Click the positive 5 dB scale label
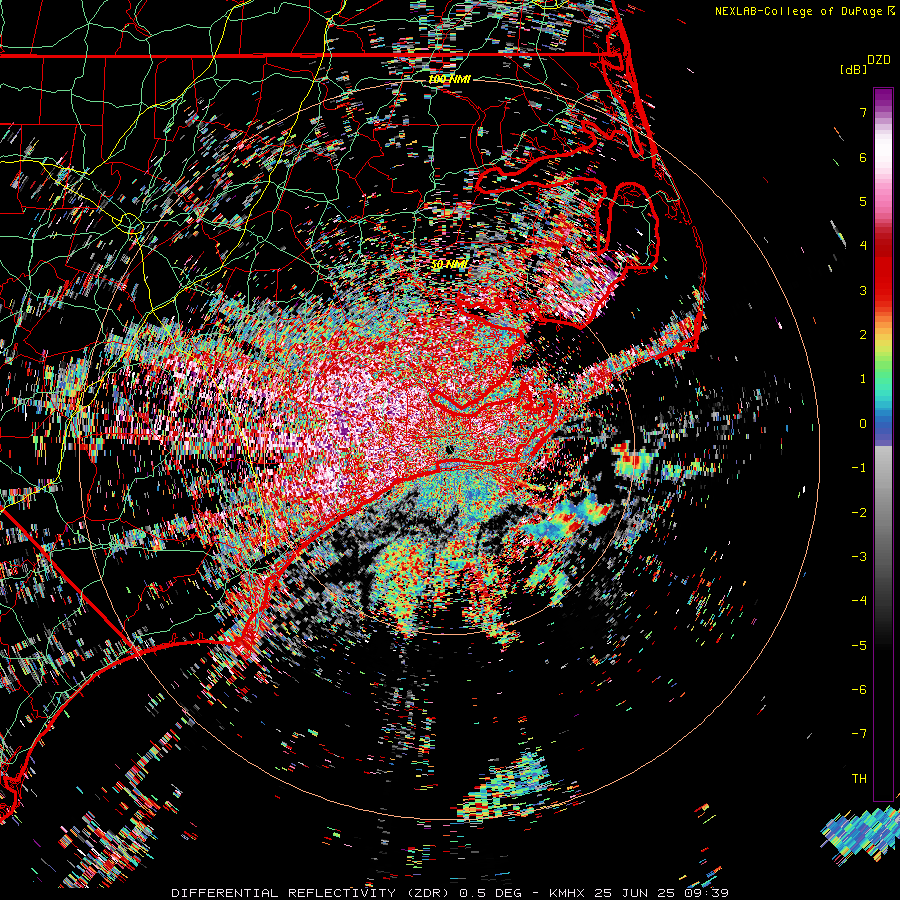 (x=863, y=201)
